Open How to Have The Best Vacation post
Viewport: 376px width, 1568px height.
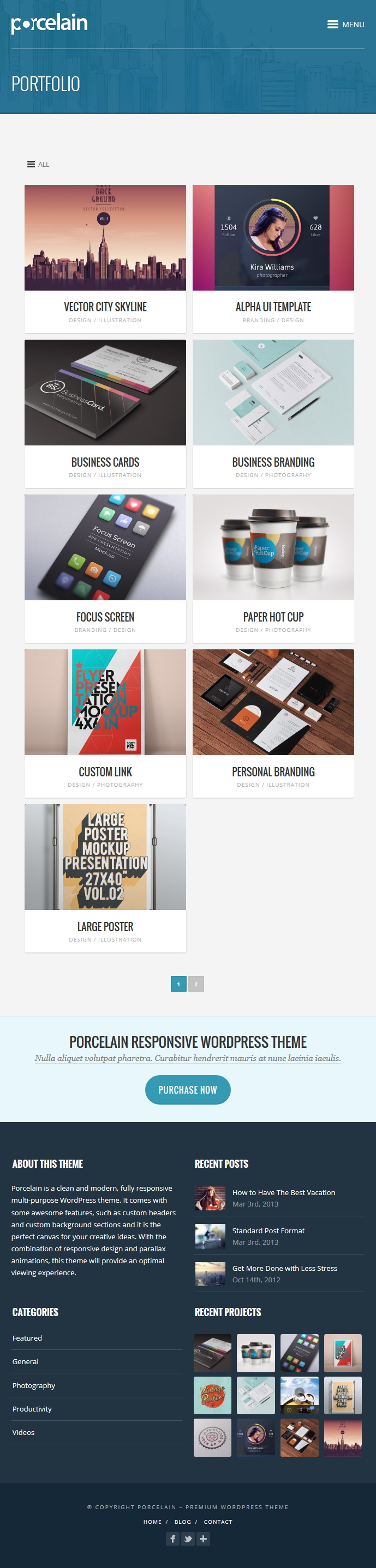coord(283,1192)
